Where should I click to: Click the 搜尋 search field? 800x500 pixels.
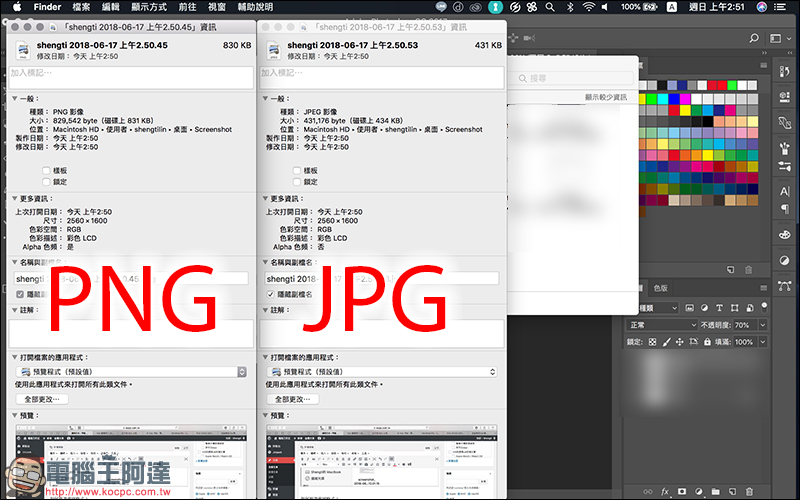[x=575, y=78]
